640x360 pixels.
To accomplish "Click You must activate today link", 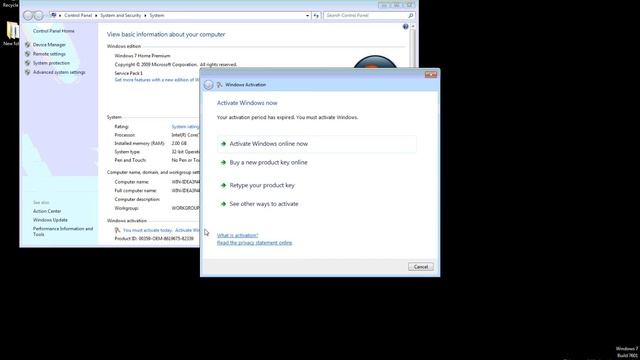I will coord(147,230).
